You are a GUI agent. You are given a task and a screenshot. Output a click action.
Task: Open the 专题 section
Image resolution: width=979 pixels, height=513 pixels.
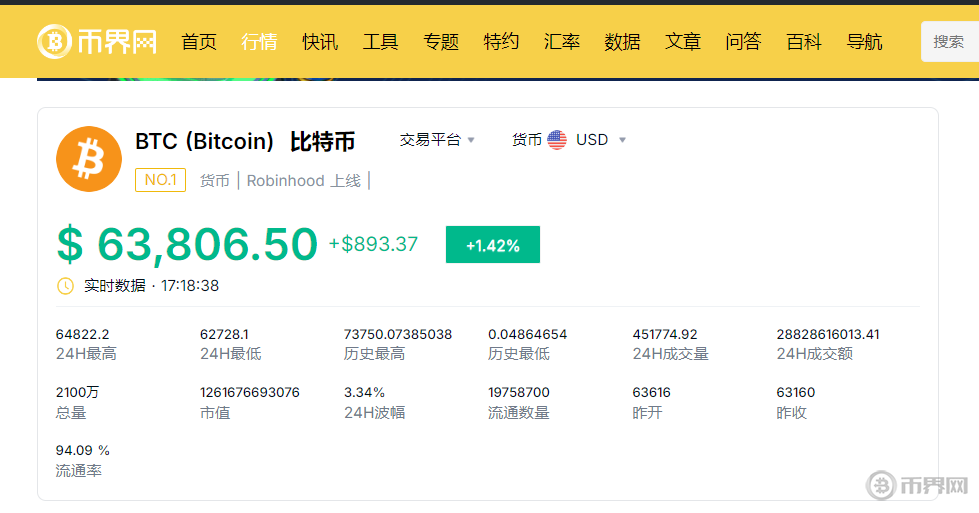(x=441, y=42)
